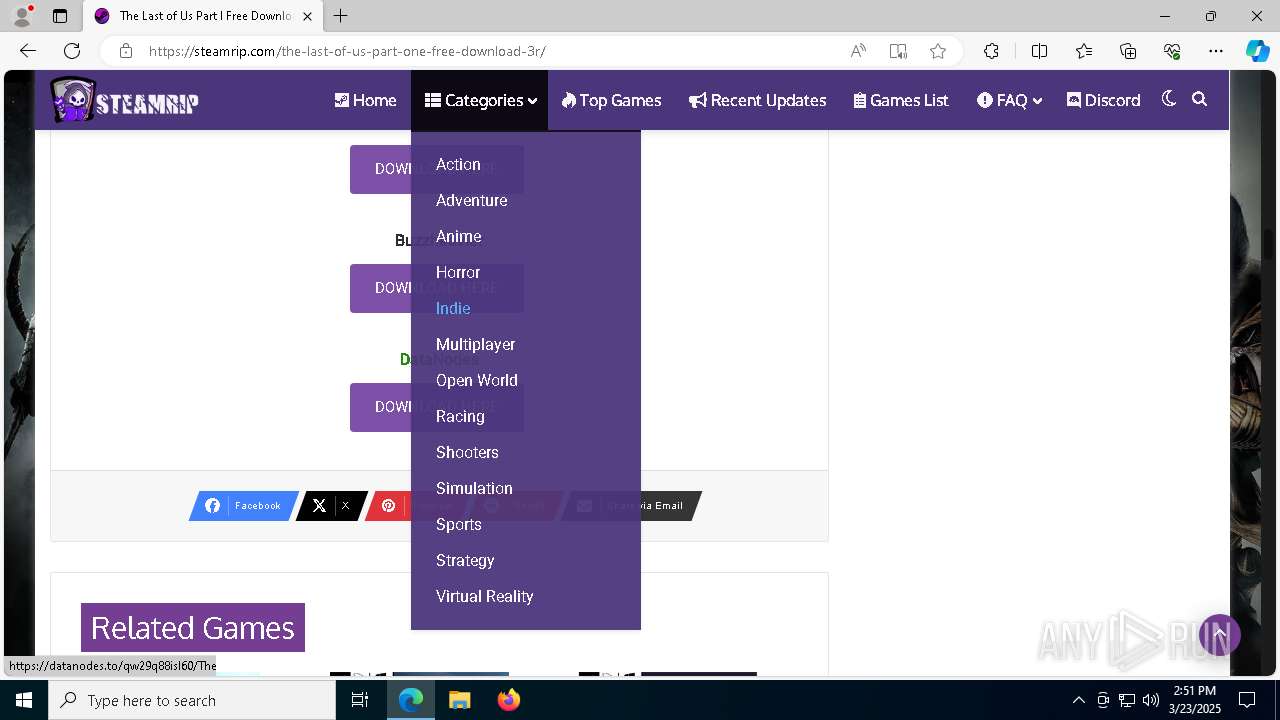Select Strategy category
The width and height of the screenshot is (1280, 720).
465,560
